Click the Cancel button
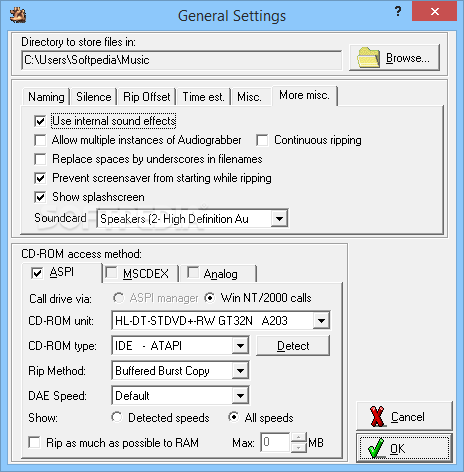The height and width of the screenshot is (472, 464). (x=404, y=416)
